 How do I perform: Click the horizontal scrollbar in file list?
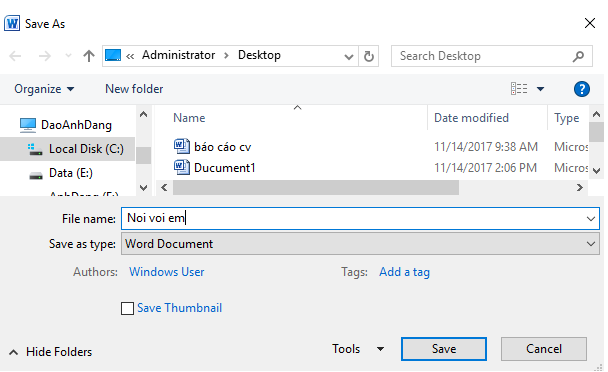coord(316,188)
